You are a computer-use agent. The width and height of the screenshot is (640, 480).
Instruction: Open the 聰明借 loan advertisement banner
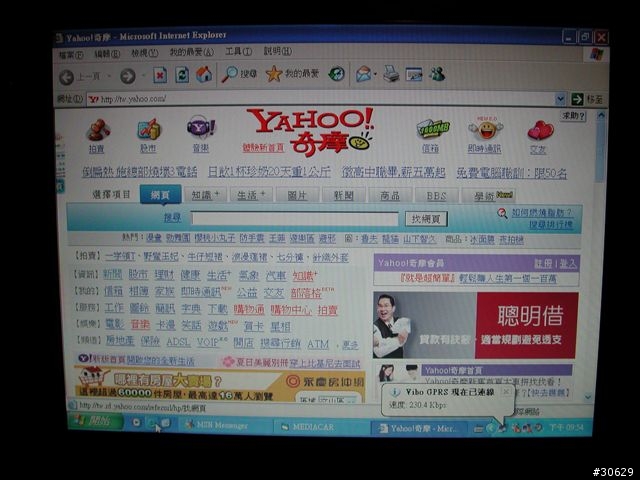pos(476,325)
